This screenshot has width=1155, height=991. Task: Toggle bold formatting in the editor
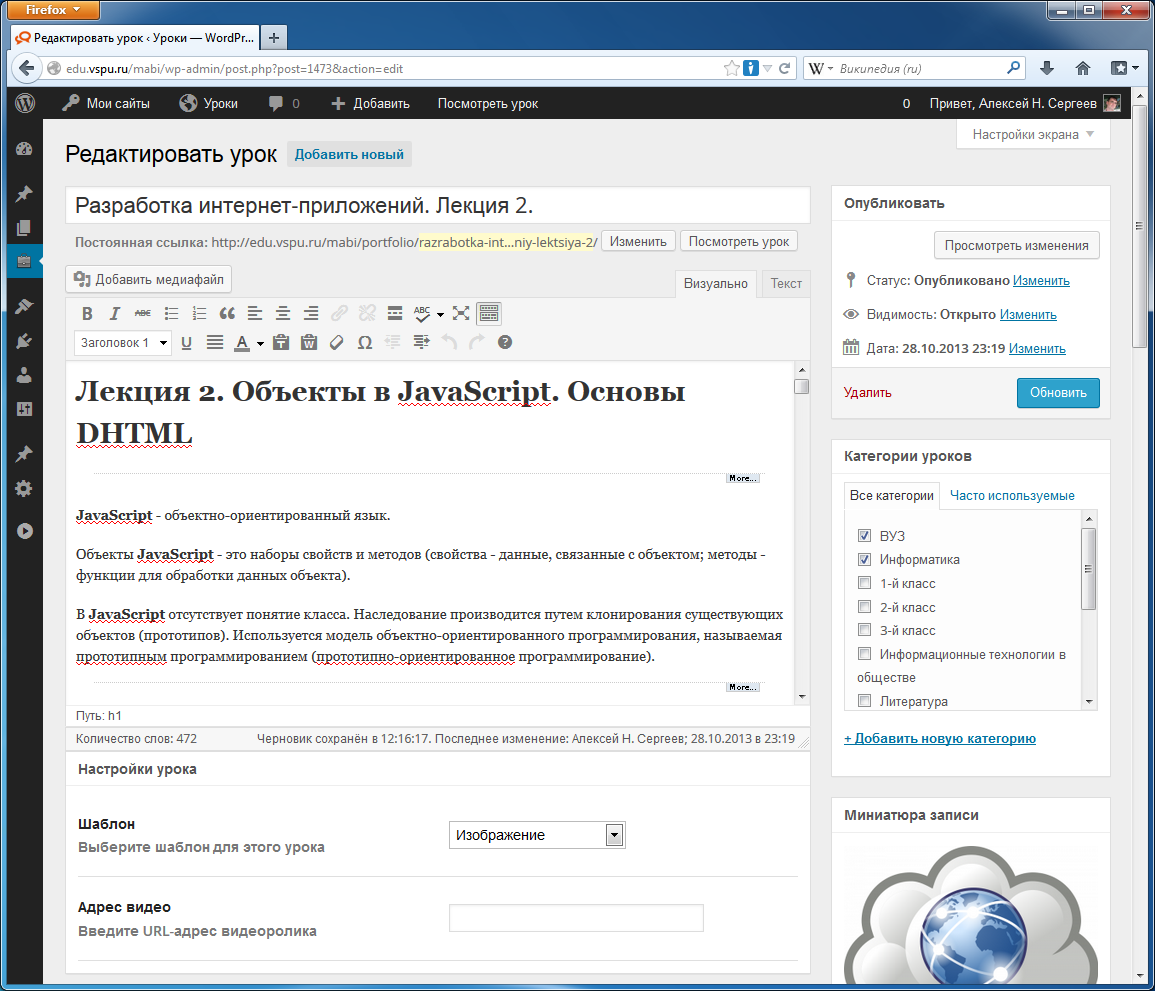click(x=87, y=313)
